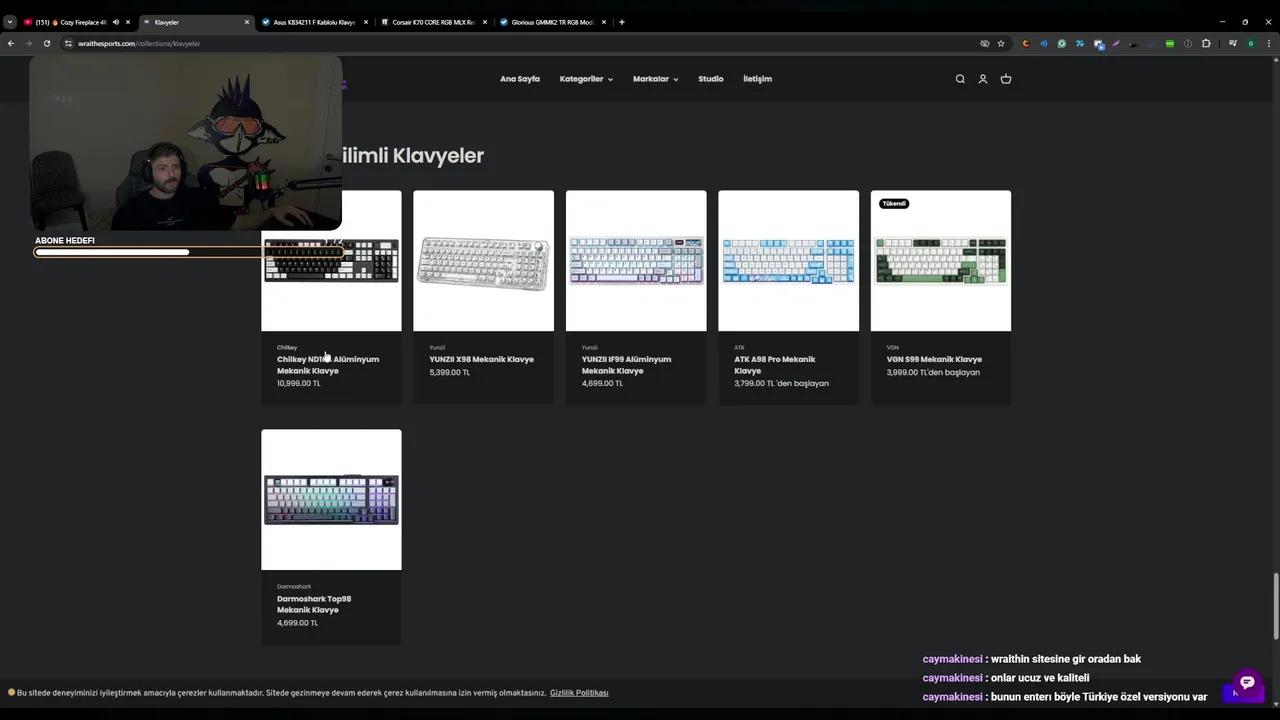Click the orange C extension icon
Screen dimensions: 1280x720
1026,43
